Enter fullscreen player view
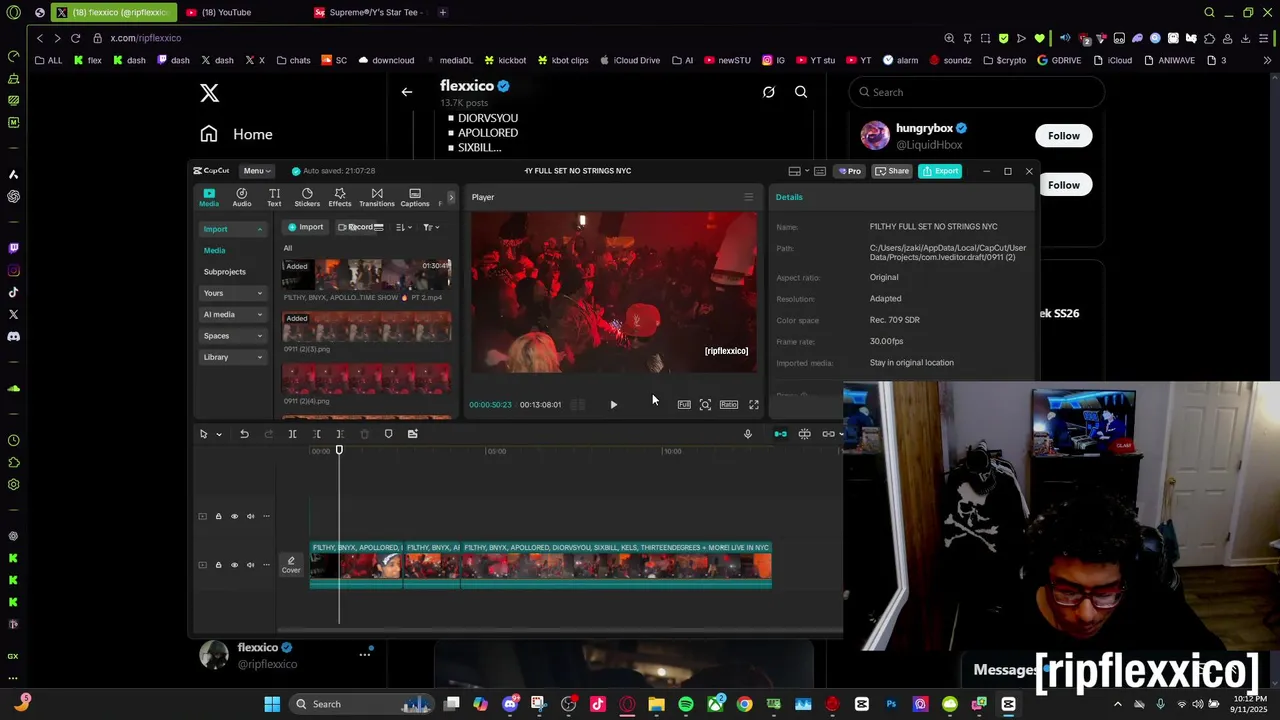1280x720 pixels. (754, 405)
